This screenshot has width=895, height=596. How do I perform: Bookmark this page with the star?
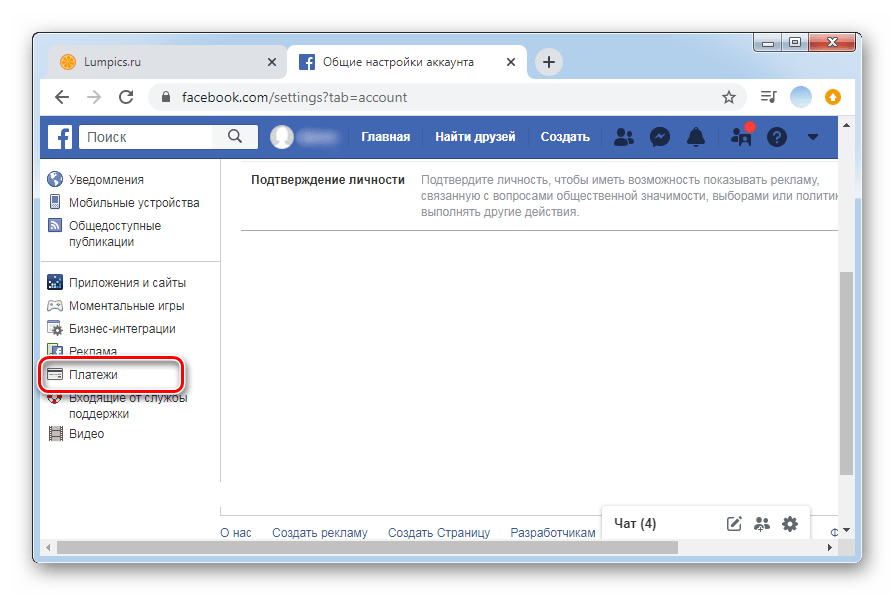pyautogui.click(x=729, y=97)
